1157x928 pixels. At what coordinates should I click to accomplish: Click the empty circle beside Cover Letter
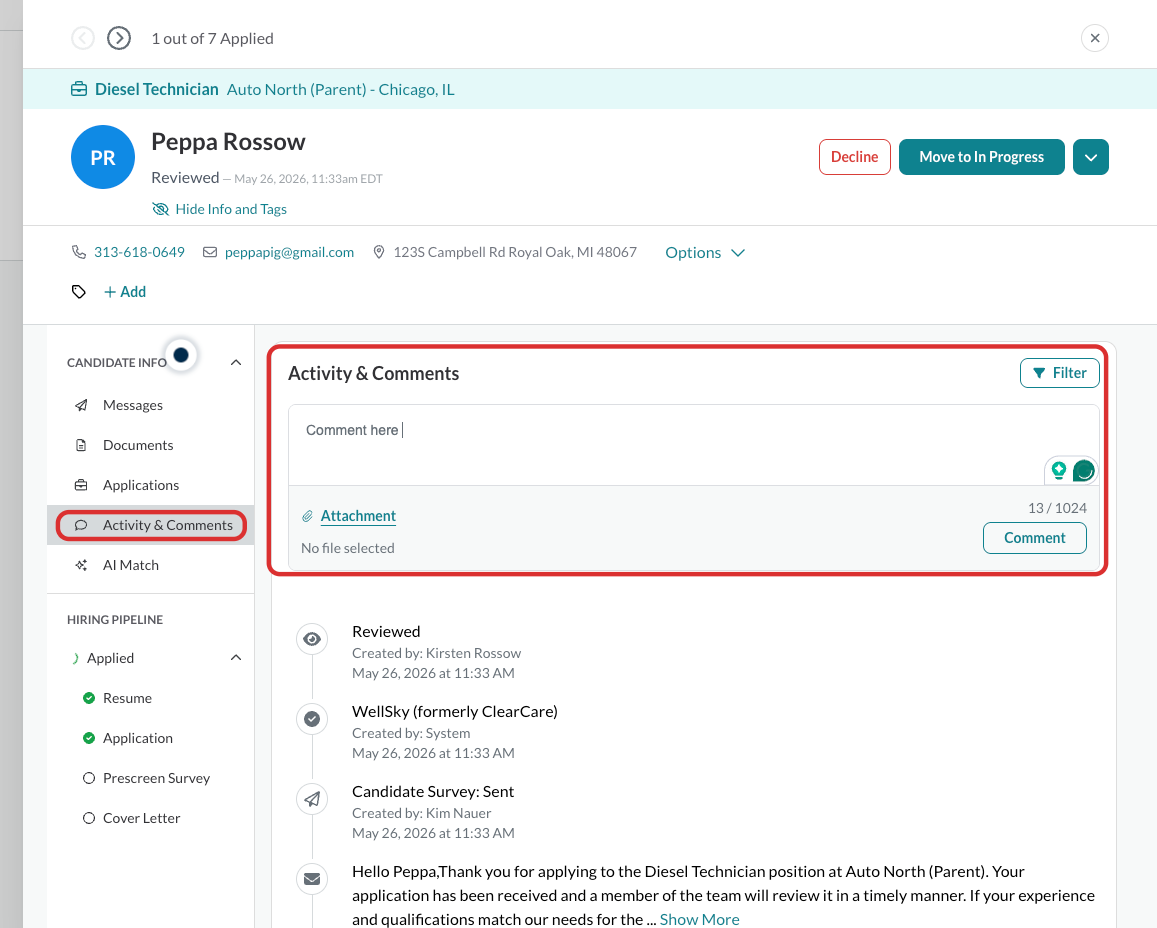point(89,818)
